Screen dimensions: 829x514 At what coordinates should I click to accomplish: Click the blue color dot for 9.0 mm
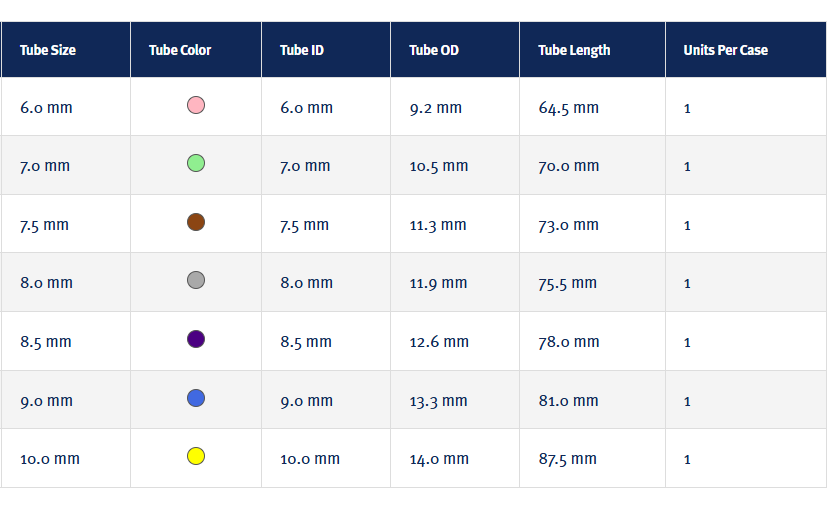click(196, 398)
